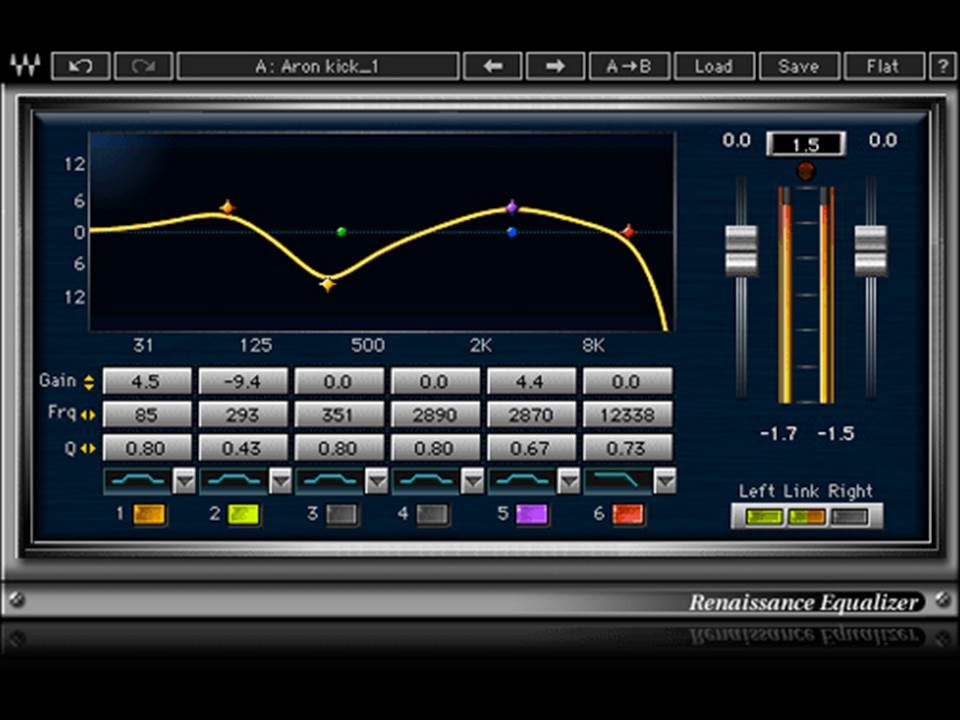This screenshot has width=960, height=720.
Task: Click the A→B copy button
Action: click(x=629, y=66)
